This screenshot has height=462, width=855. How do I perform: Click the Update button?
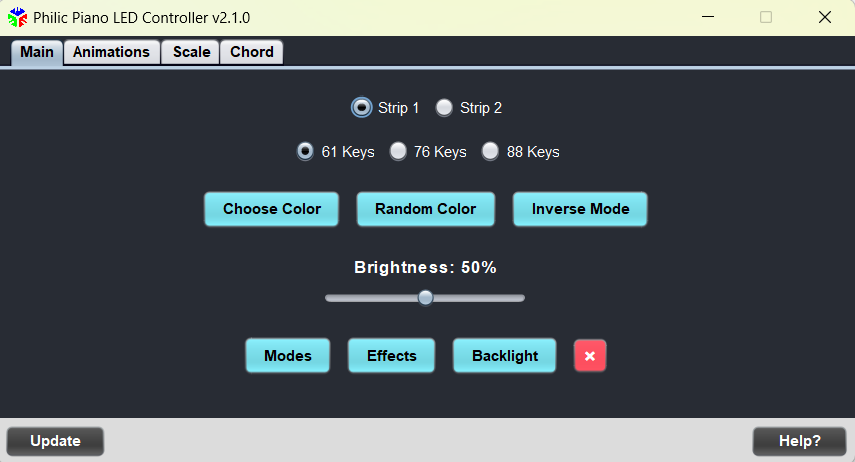[55, 441]
